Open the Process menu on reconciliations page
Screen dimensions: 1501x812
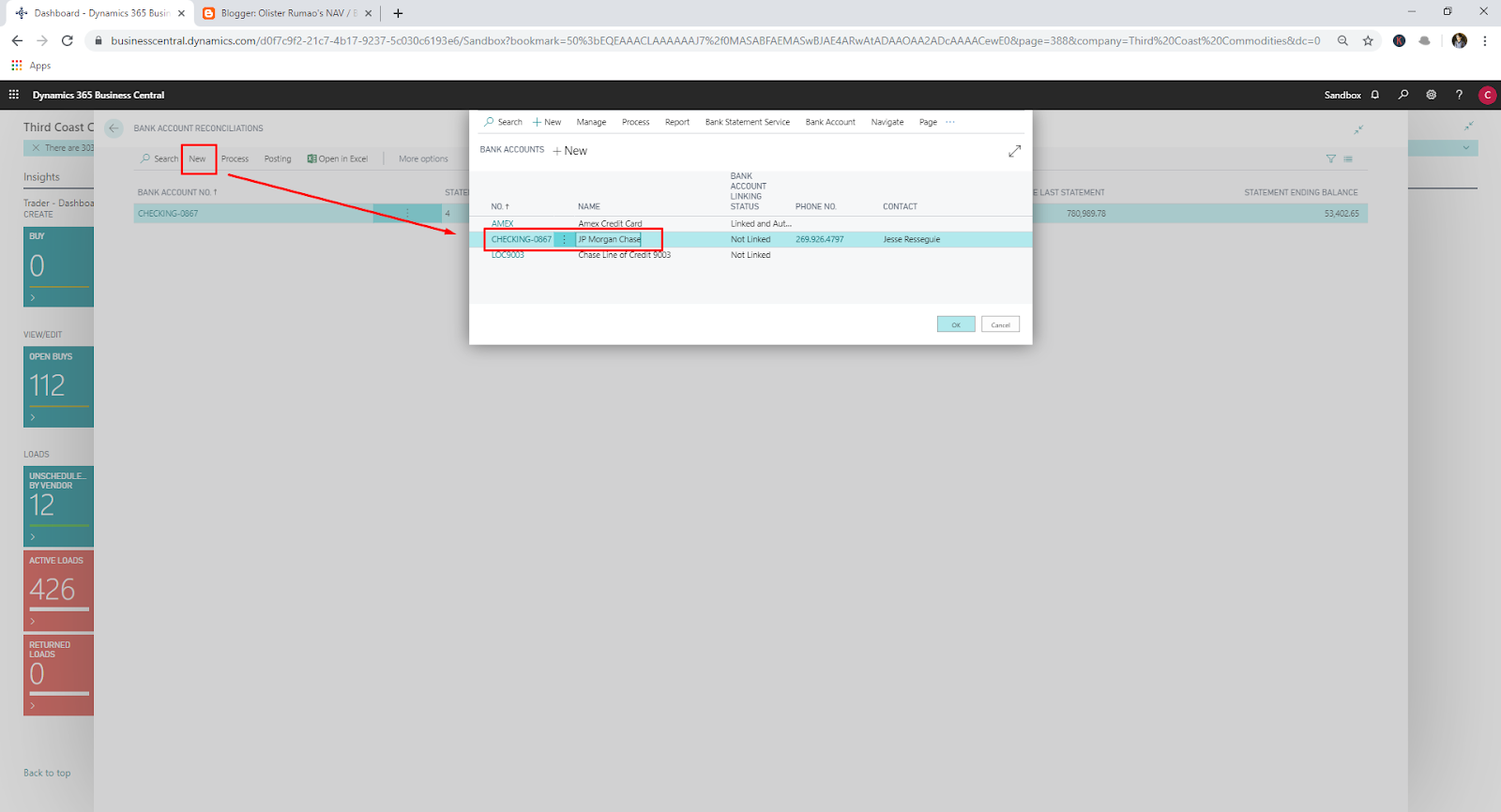pos(235,158)
